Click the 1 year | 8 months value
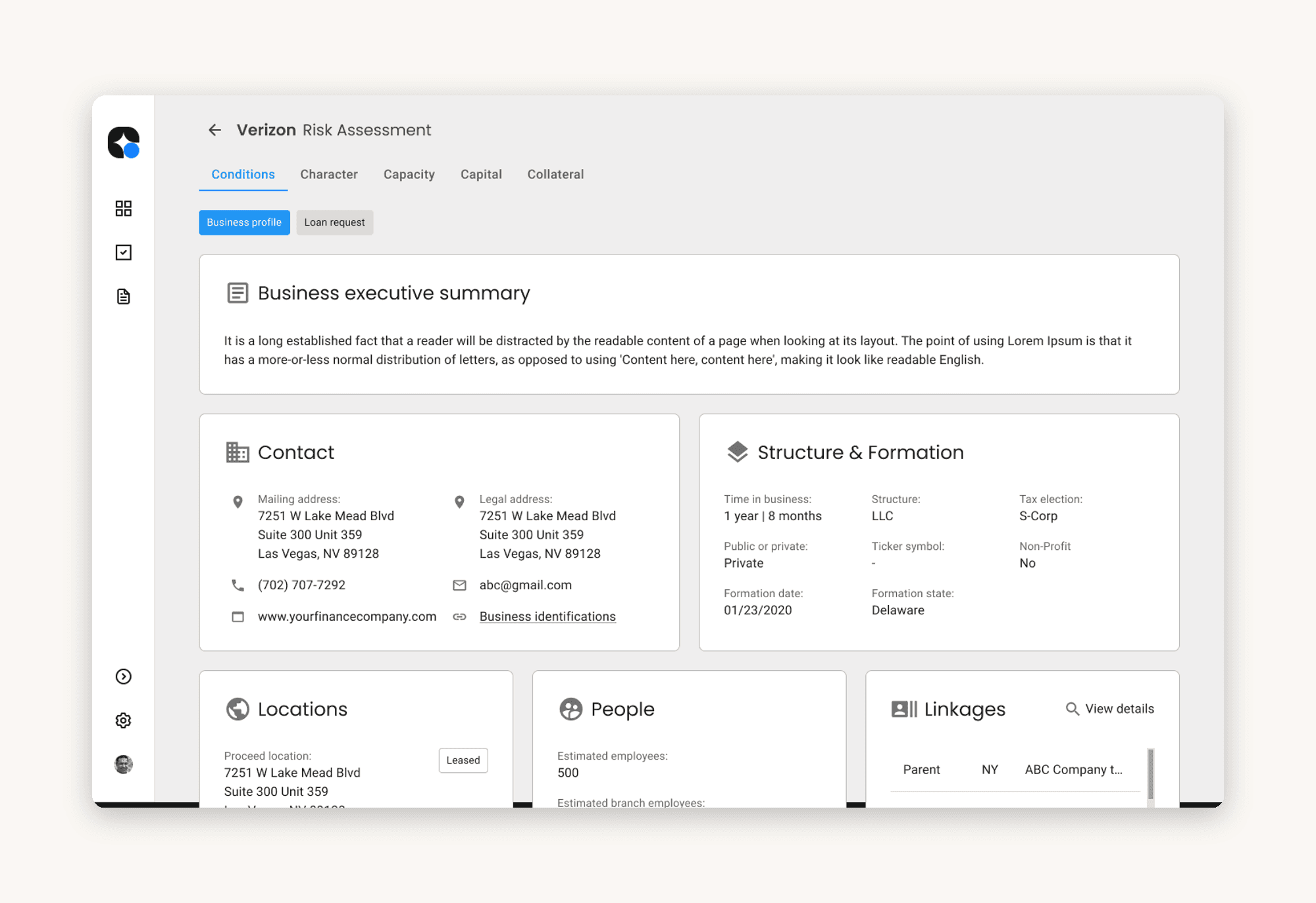Image resolution: width=1316 pixels, height=903 pixels. pyautogui.click(x=772, y=516)
